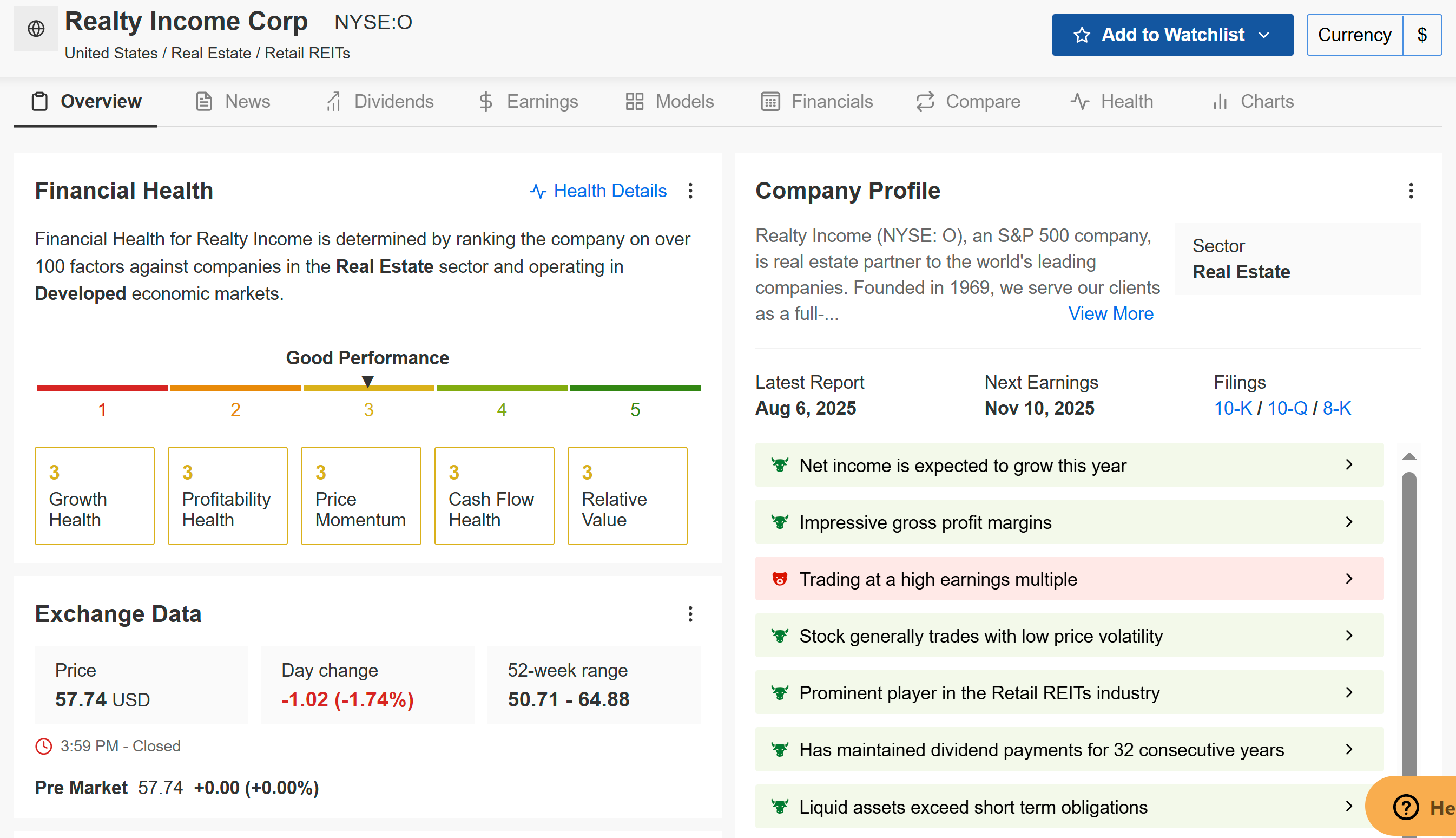Go to the Earnings tab
1456x838 pixels.
(528, 101)
